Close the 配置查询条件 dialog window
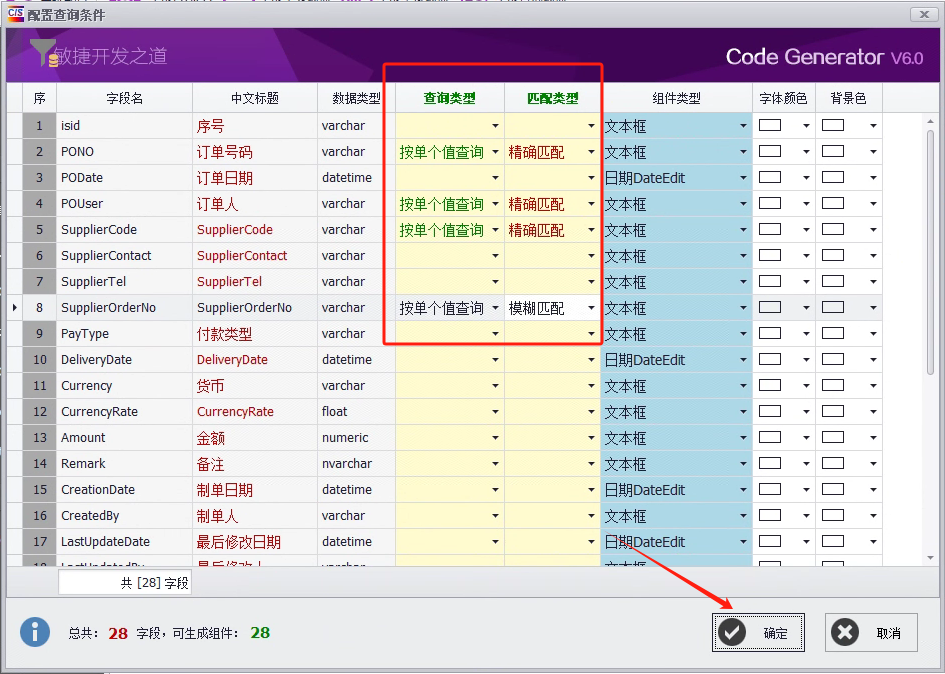Viewport: 945px width, 674px height. tap(924, 14)
